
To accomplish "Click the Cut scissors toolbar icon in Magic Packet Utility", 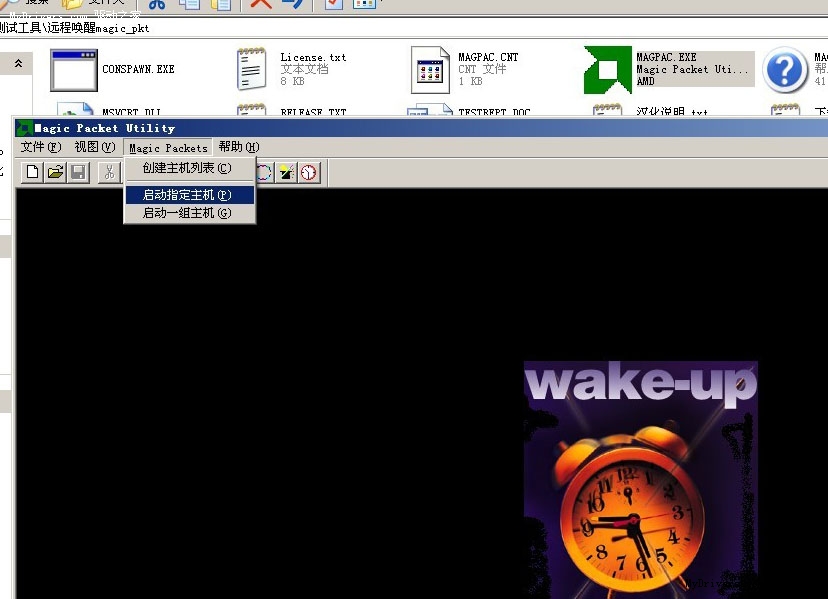I will 109,172.
